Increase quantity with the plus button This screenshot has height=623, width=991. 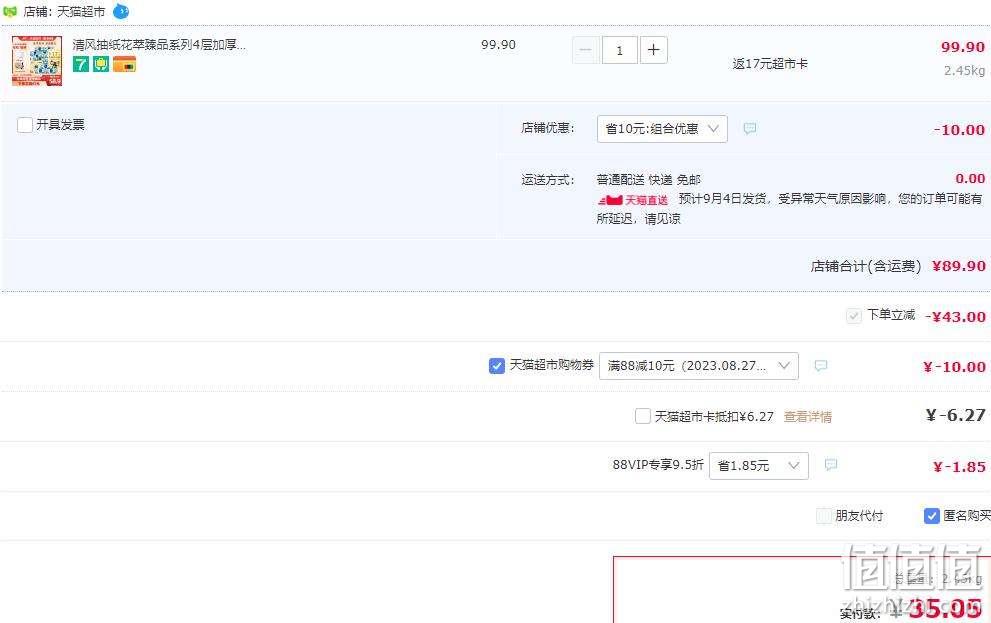654,50
